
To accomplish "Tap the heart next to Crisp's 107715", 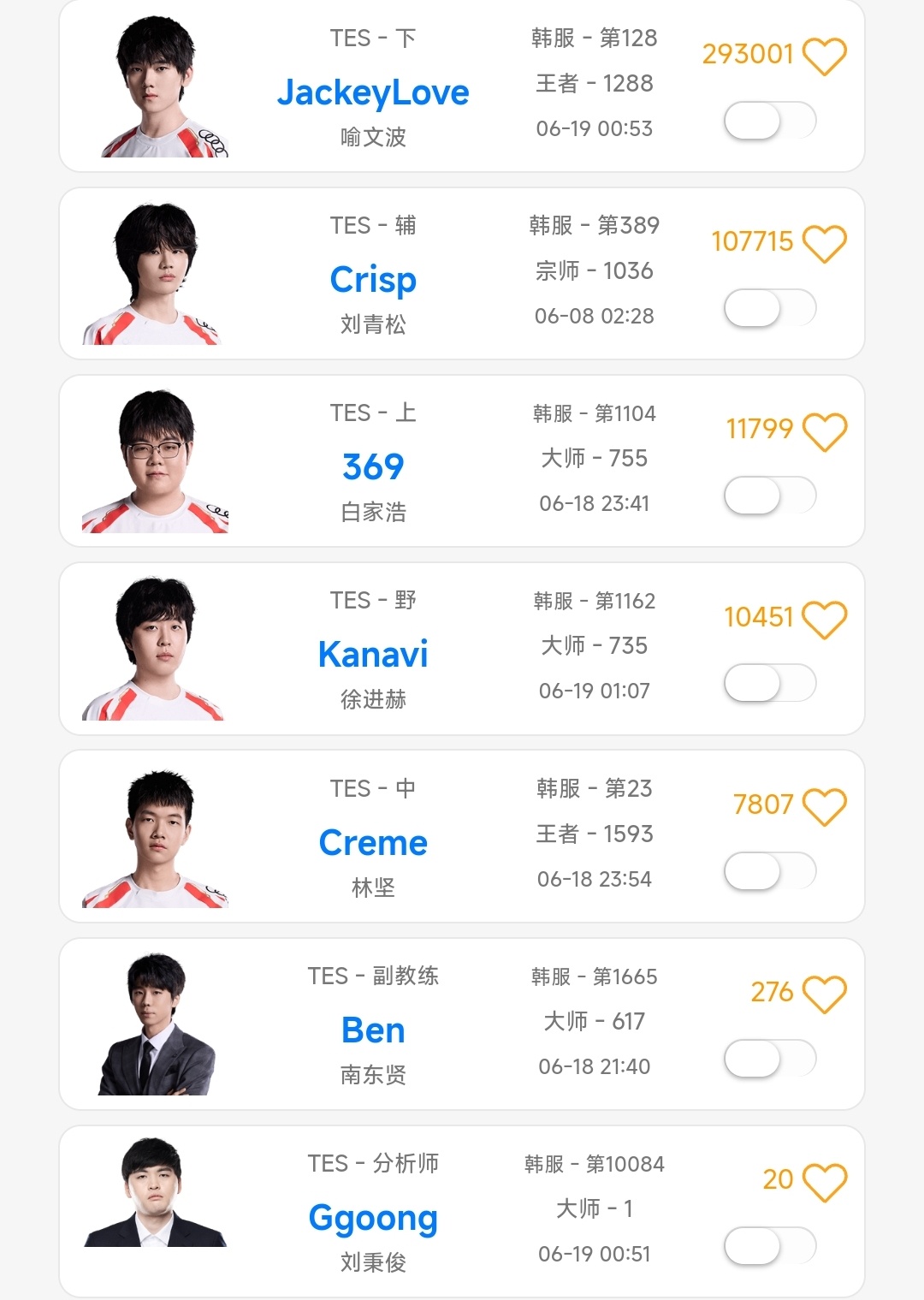I will pos(825,244).
